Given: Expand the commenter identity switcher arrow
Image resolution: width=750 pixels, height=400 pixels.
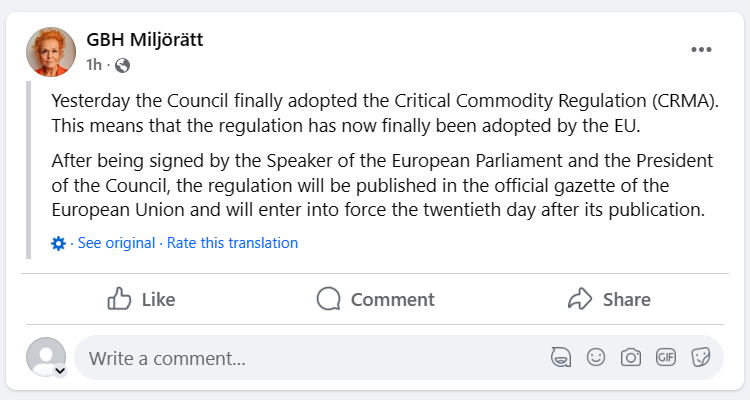Looking at the screenshot, I should pyautogui.click(x=60, y=371).
